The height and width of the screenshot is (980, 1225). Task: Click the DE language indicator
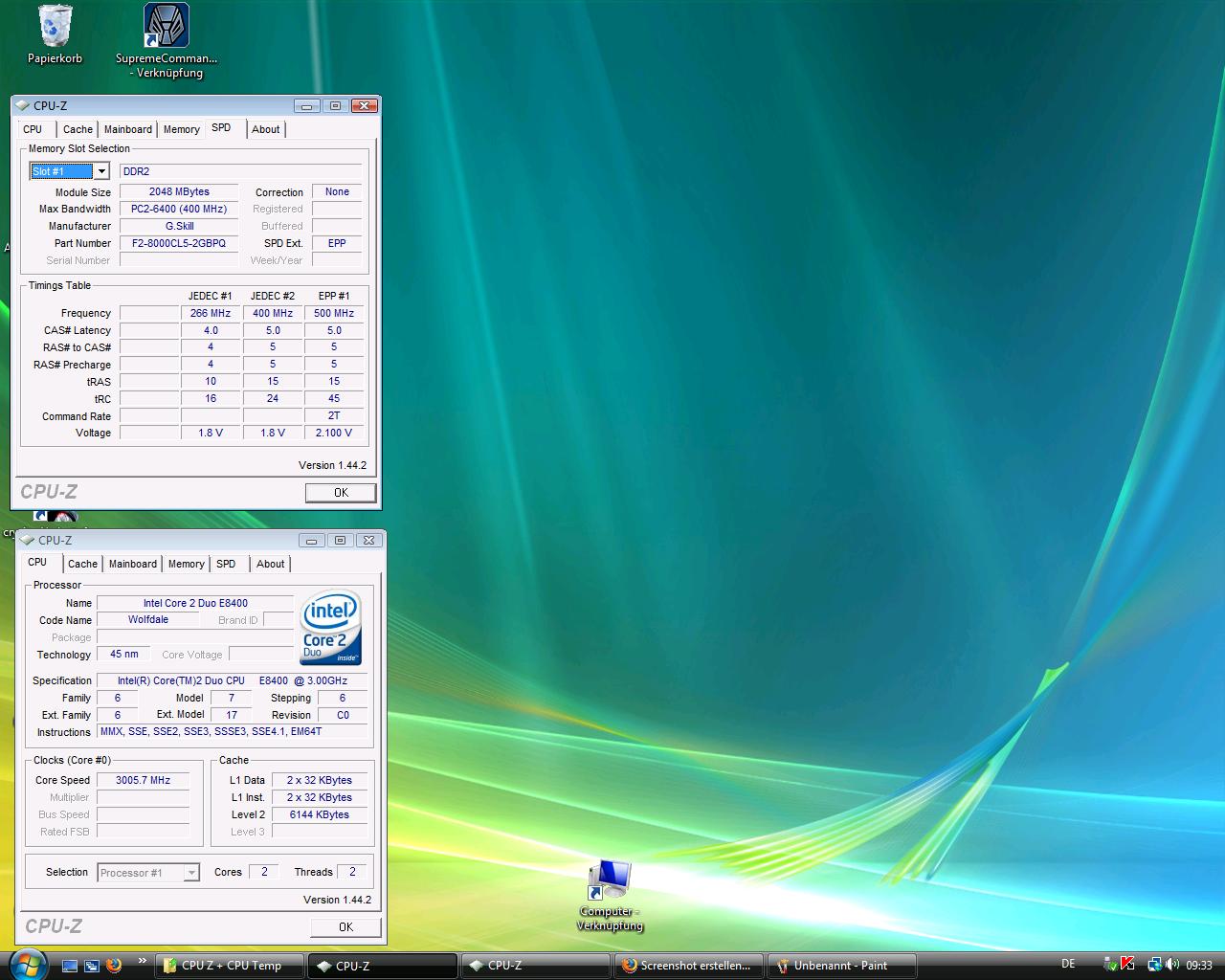click(x=1068, y=964)
